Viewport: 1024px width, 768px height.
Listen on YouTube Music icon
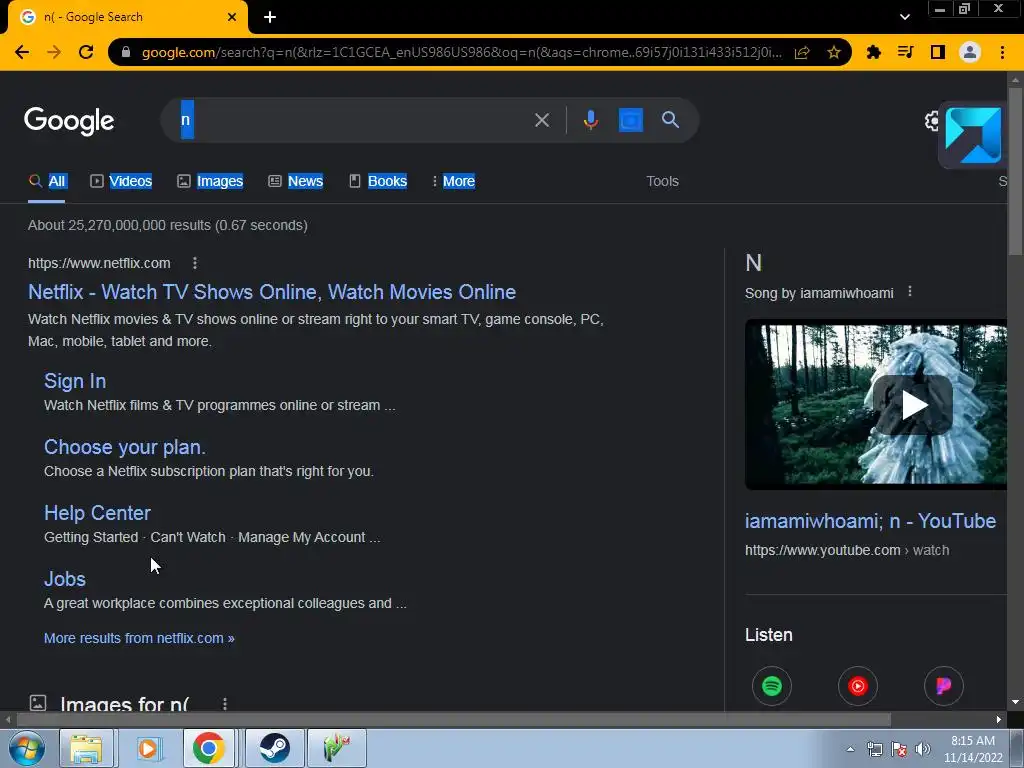click(x=857, y=686)
